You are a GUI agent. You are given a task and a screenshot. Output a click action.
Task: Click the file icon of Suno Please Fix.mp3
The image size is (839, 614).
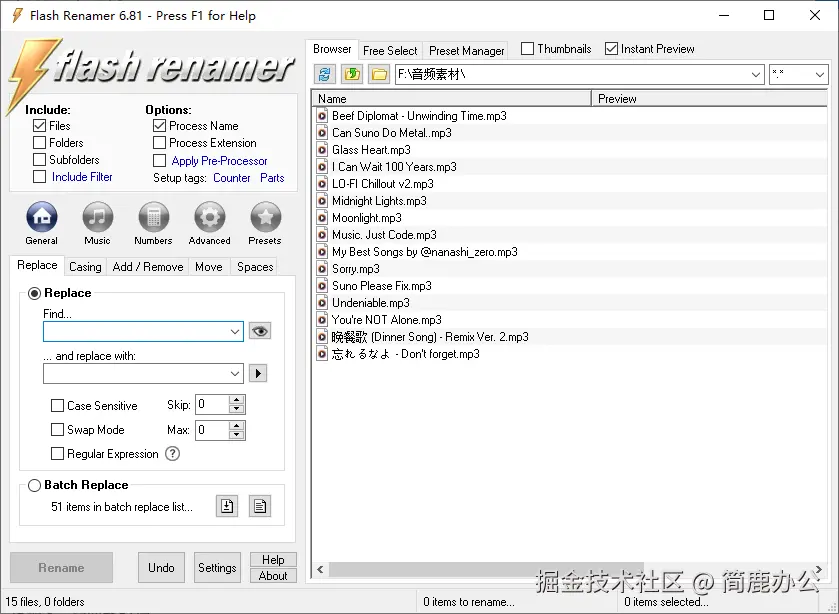(x=322, y=286)
